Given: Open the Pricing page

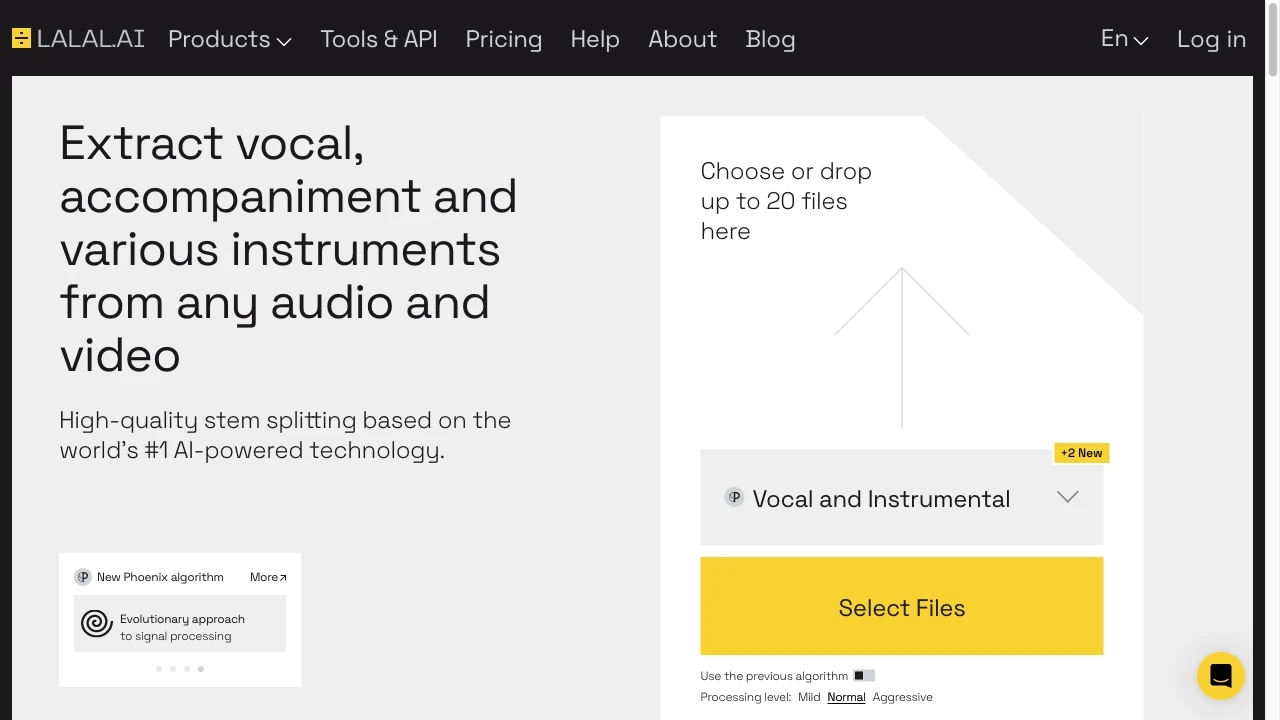Looking at the screenshot, I should coord(504,39).
